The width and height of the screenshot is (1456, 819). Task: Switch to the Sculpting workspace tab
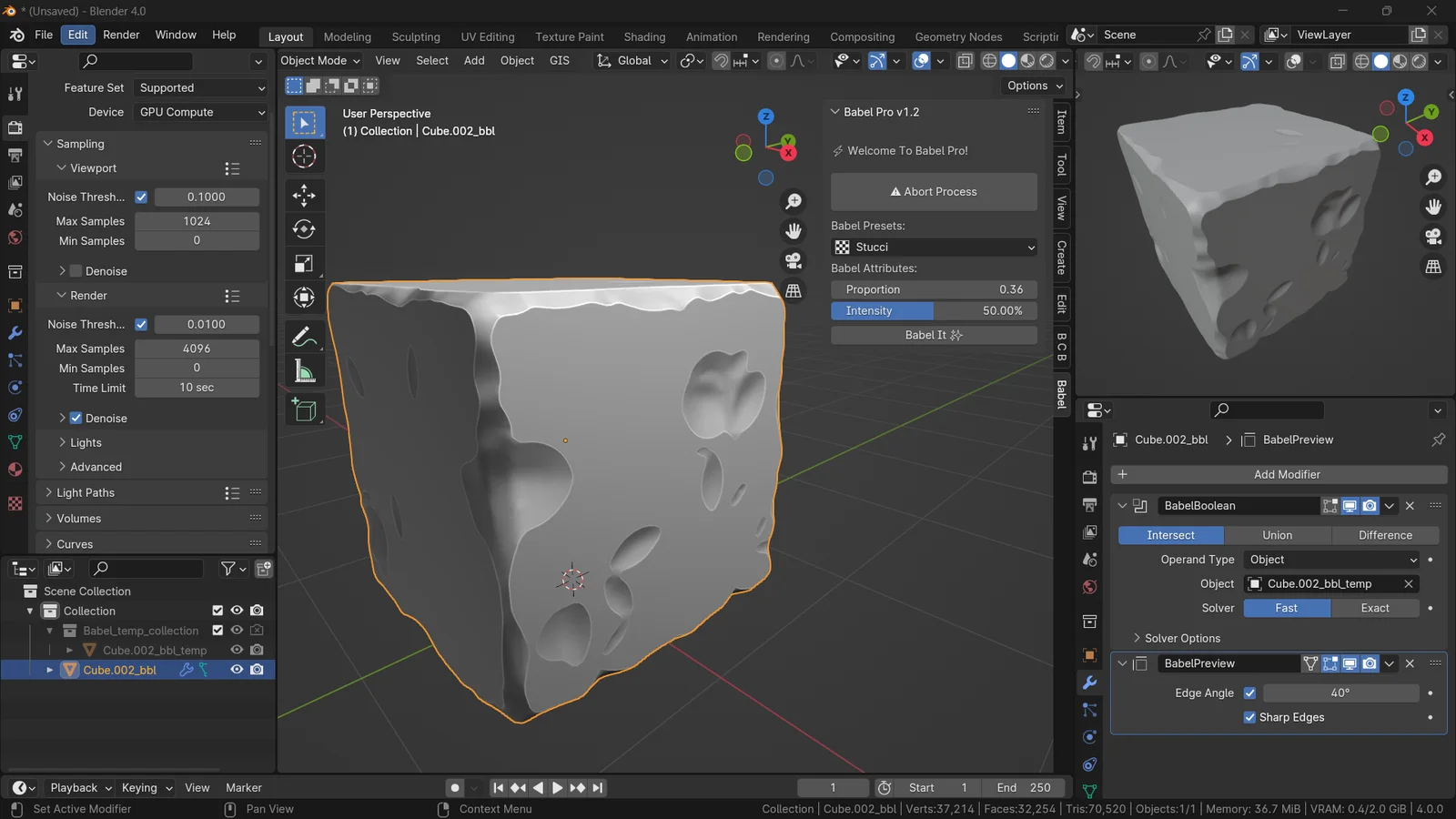[x=416, y=36]
